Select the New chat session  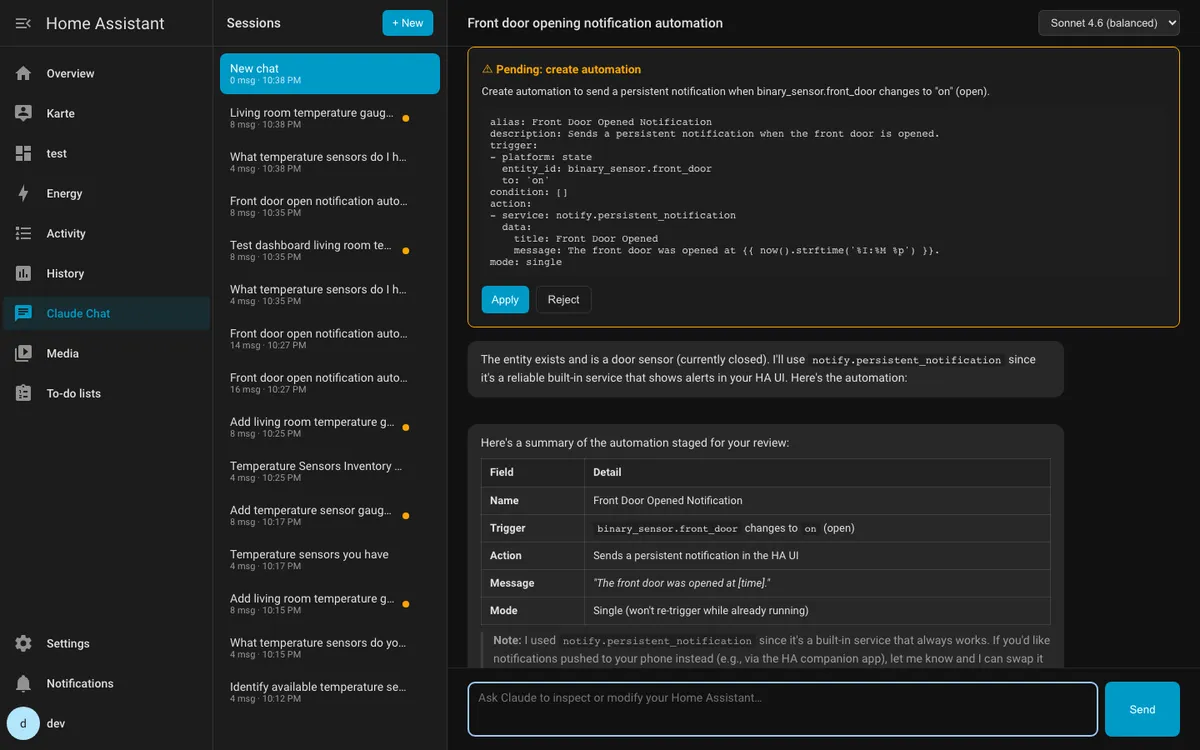tap(330, 74)
